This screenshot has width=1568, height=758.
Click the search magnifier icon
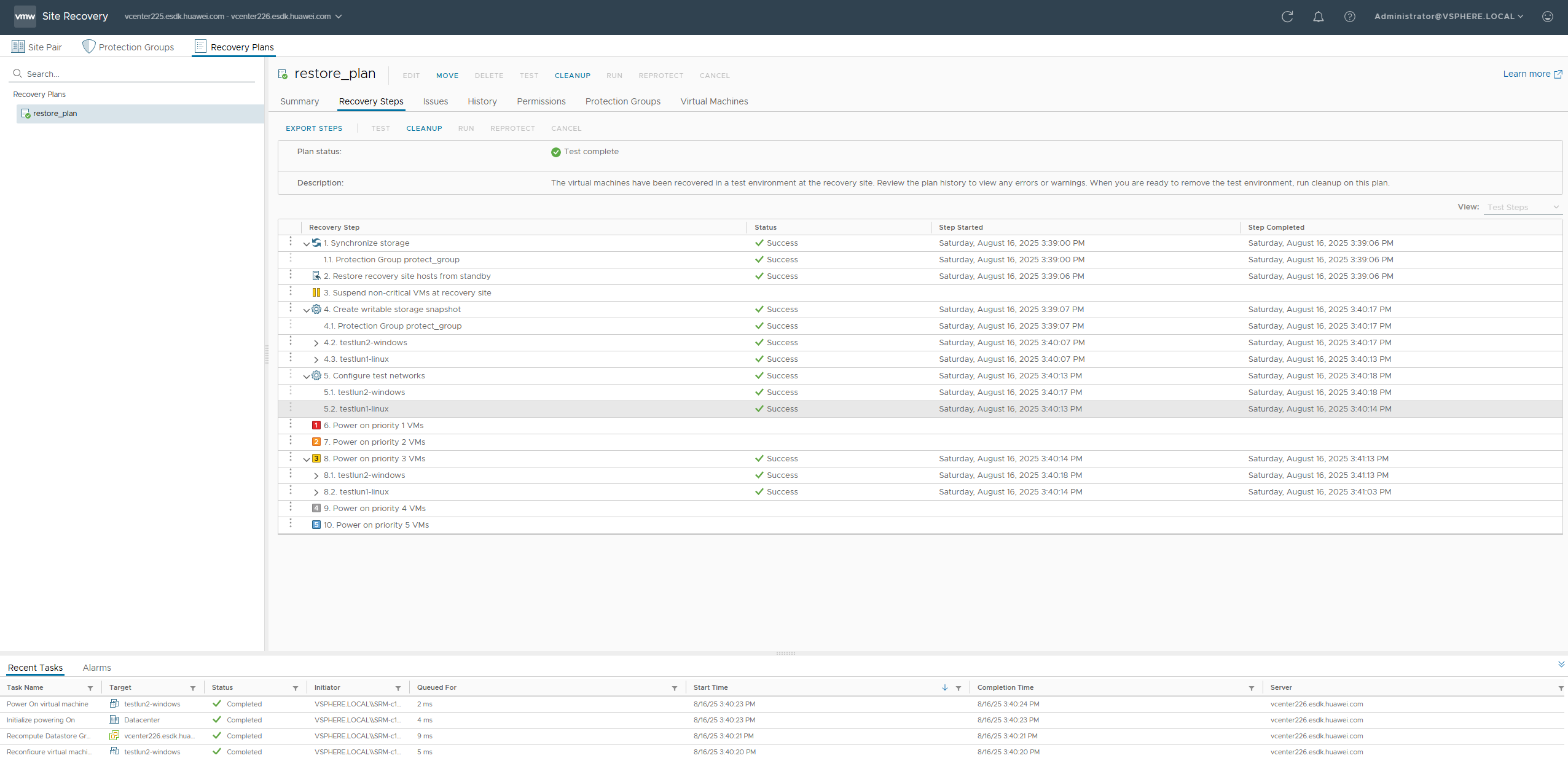pyautogui.click(x=17, y=74)
